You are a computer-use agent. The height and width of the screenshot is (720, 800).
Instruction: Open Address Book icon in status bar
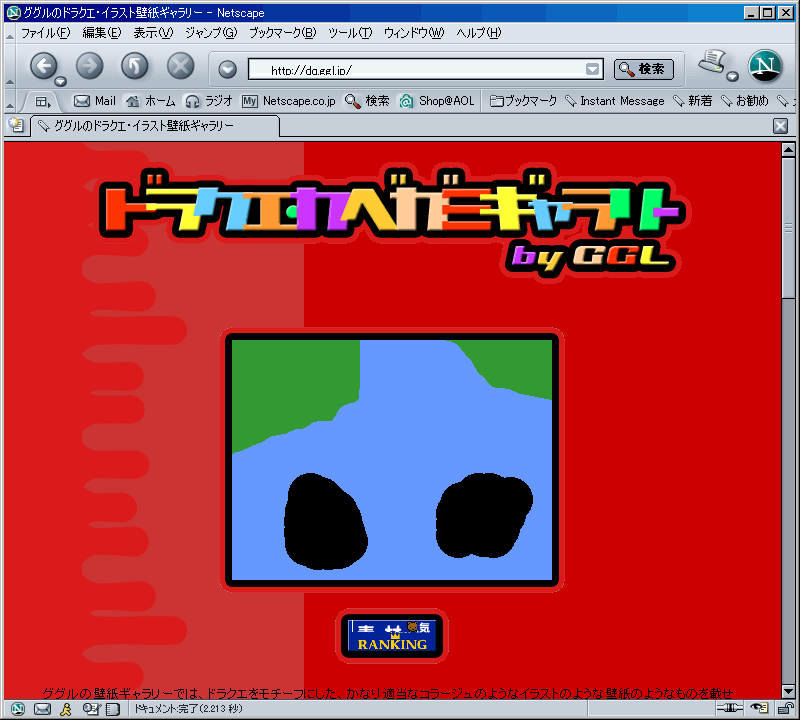[113, 708]
